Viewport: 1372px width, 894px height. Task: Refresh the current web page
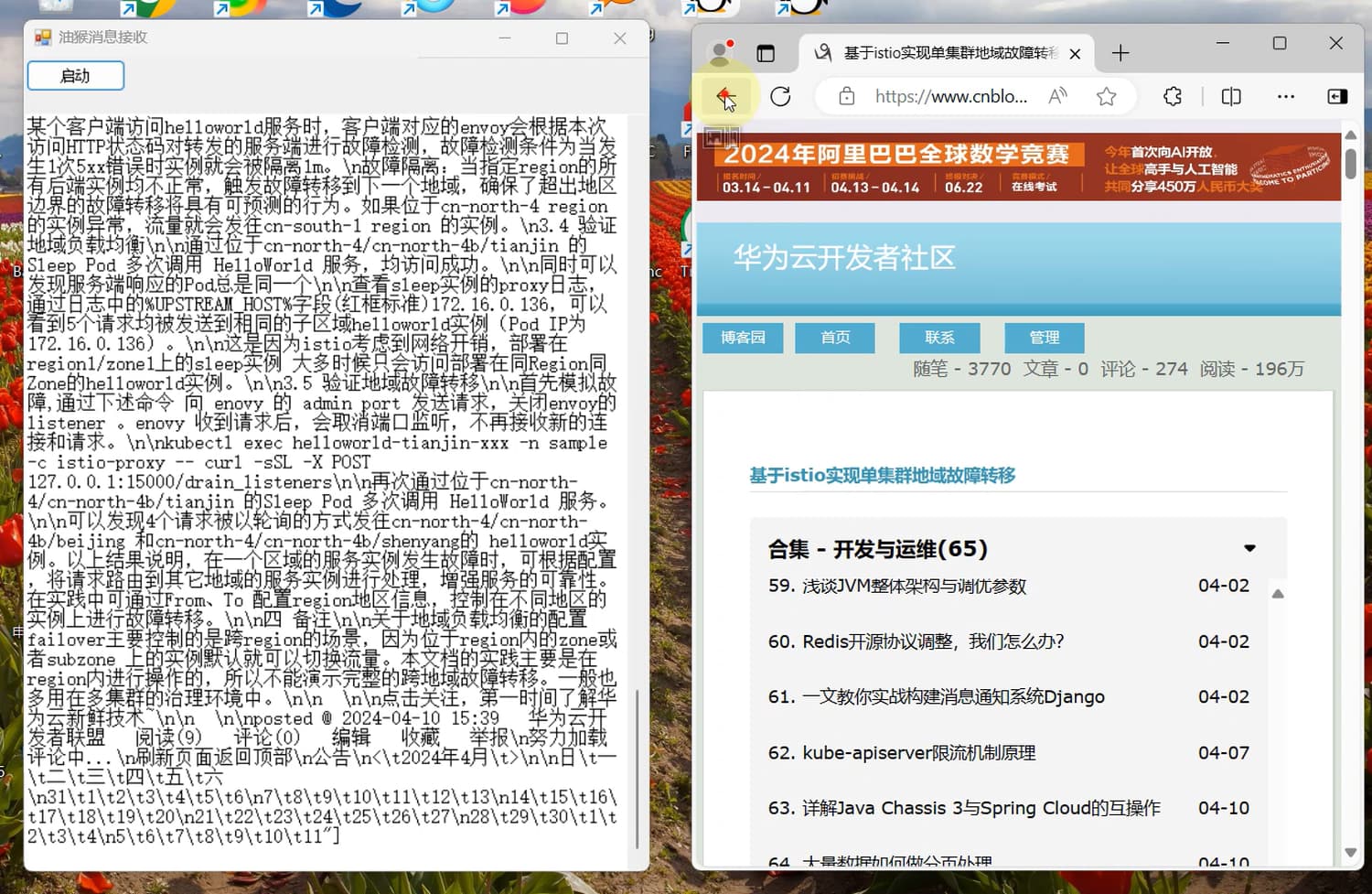780,96
